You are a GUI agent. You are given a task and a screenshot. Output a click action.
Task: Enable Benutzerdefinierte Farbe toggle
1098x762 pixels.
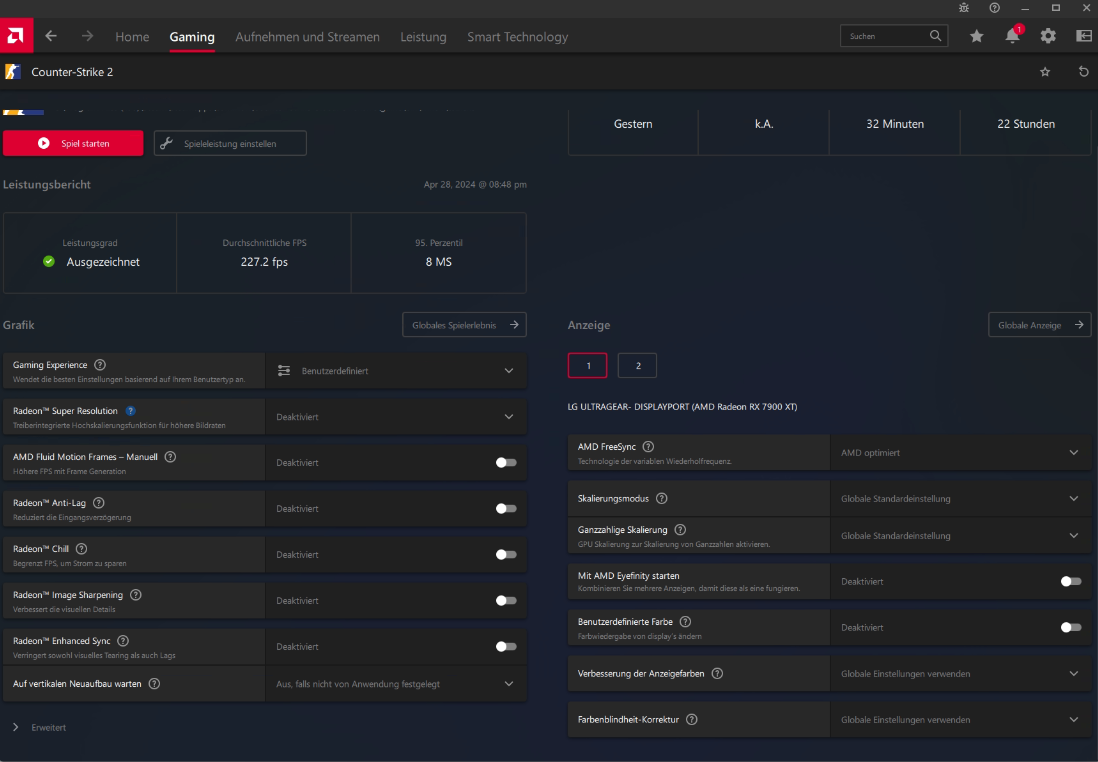point(1071,628)
